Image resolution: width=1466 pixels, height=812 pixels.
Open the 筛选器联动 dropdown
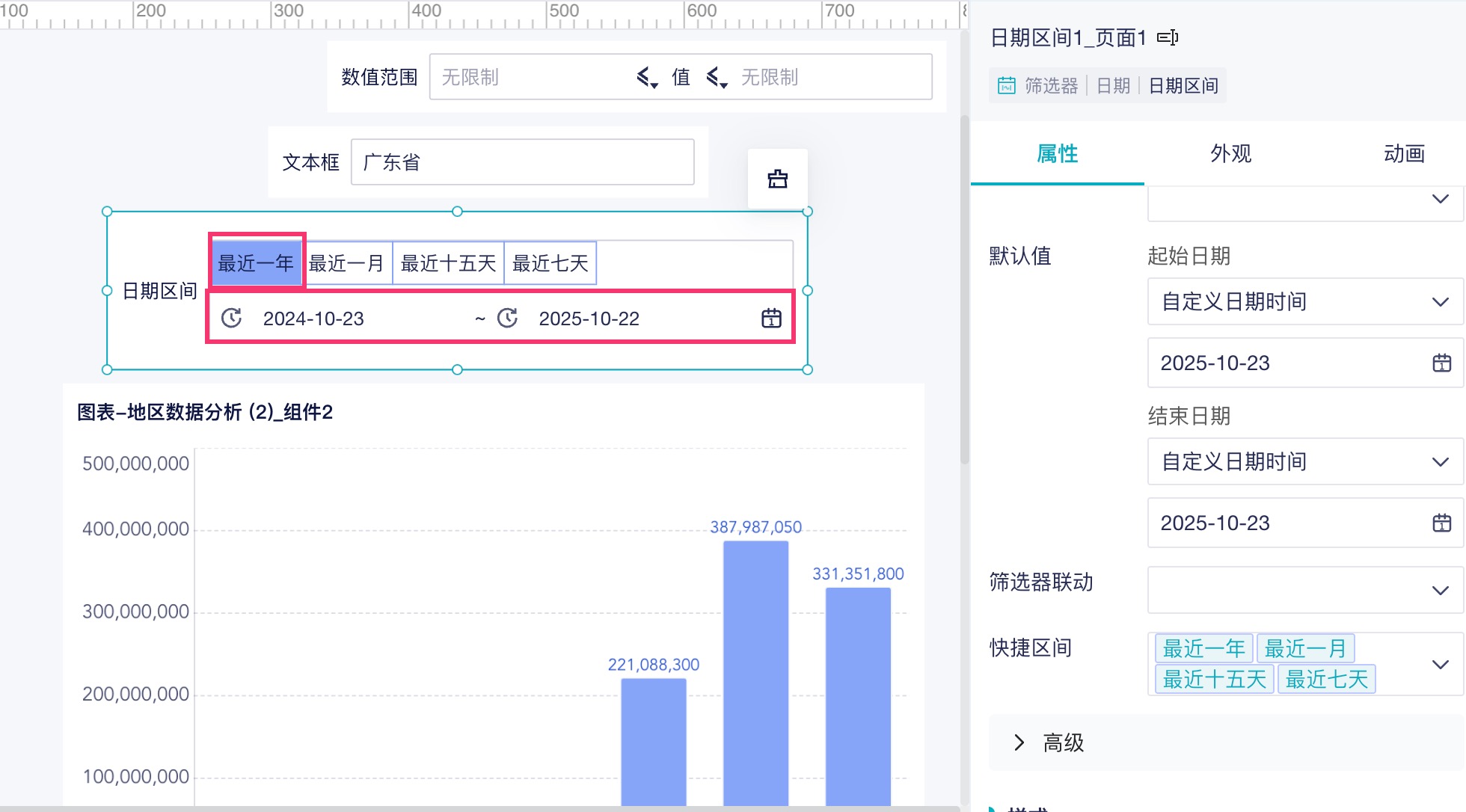[1304, 591]
